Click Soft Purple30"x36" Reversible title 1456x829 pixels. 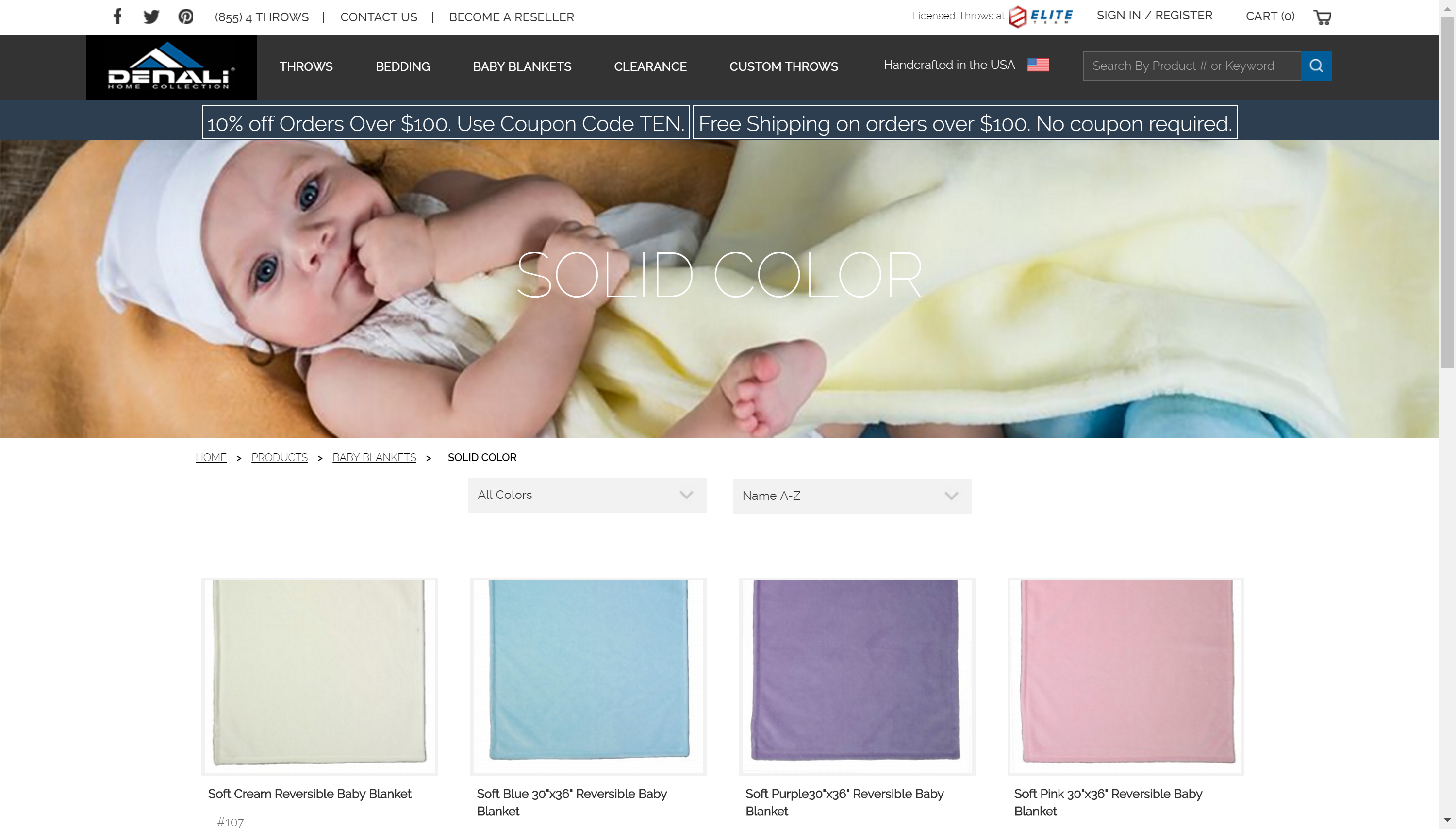tap(844, 802)
